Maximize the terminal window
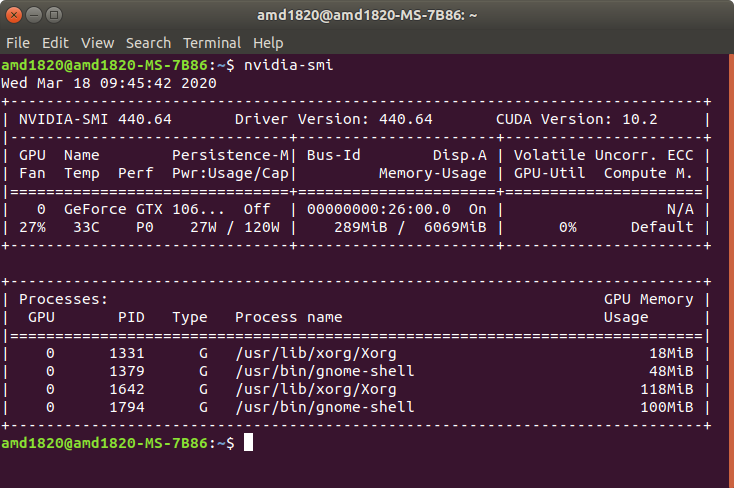Screen dimensions: 734x488 coord(54,15)
